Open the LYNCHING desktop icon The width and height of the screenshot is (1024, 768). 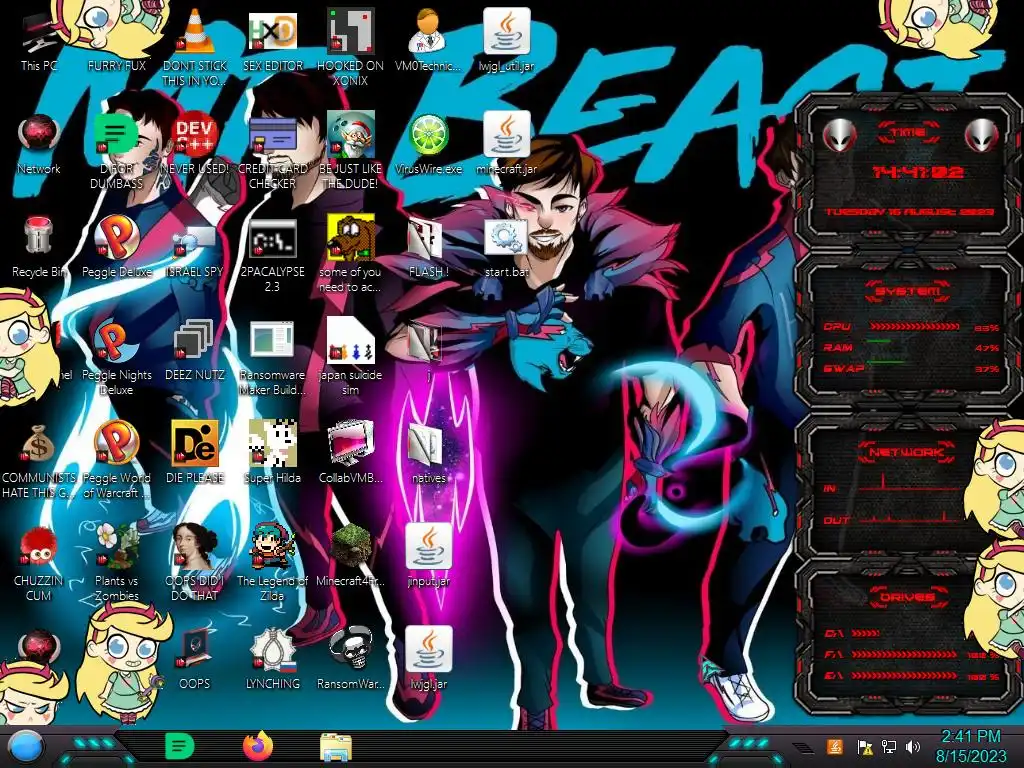272,650
